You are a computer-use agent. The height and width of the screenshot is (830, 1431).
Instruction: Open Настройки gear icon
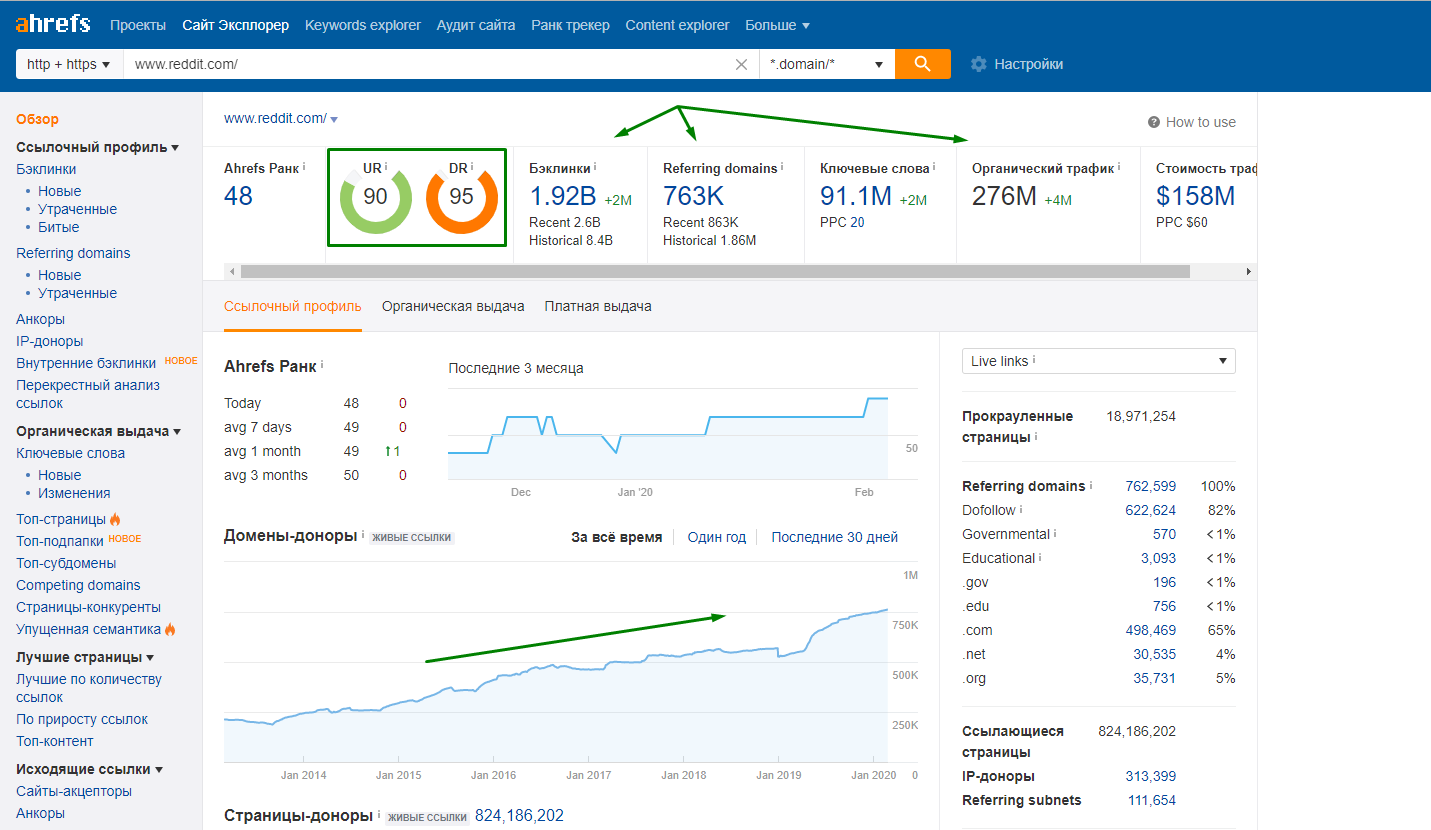tap(979, 64)
